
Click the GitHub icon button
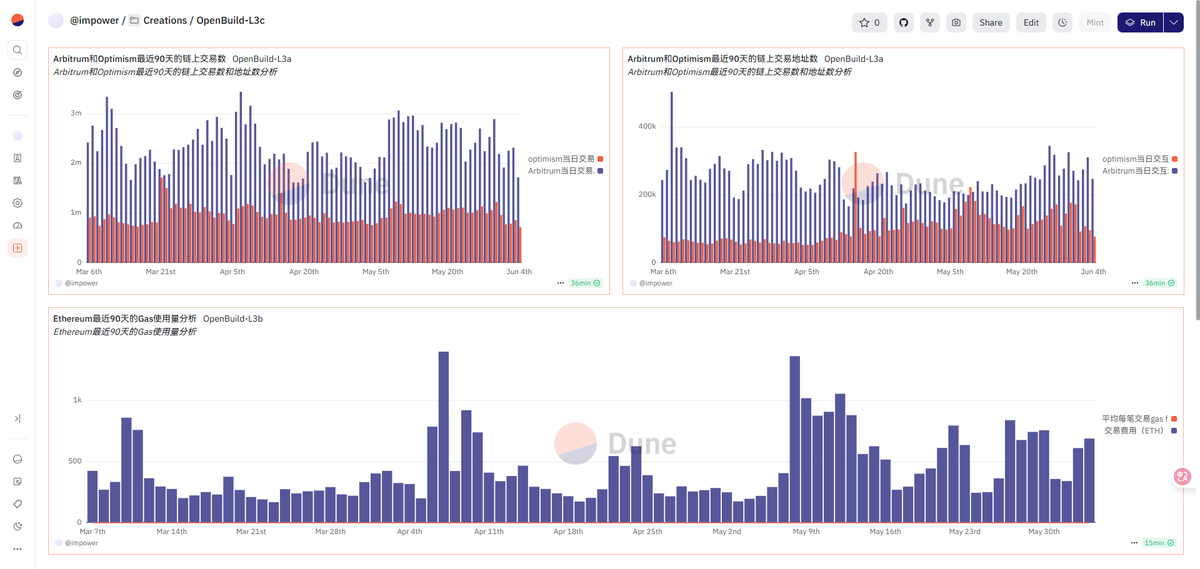[902, 22]
